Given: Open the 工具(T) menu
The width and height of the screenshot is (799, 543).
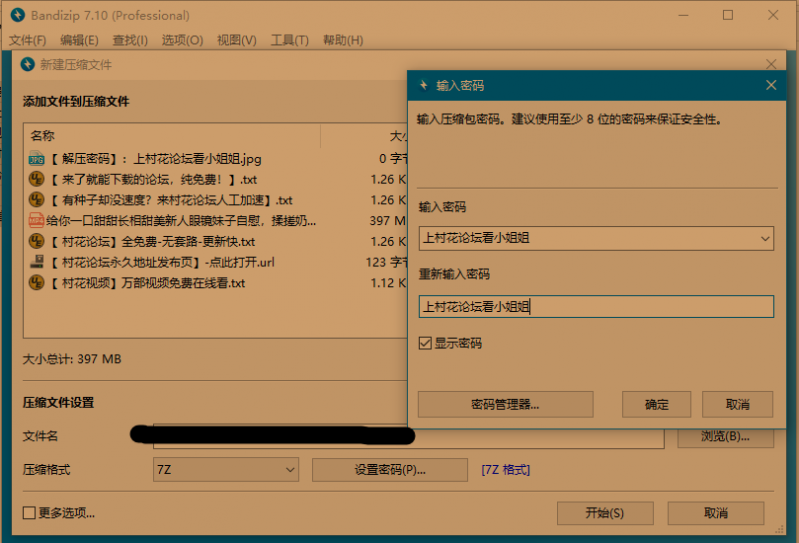Looking at the screenshot, I should pos(289,40).
